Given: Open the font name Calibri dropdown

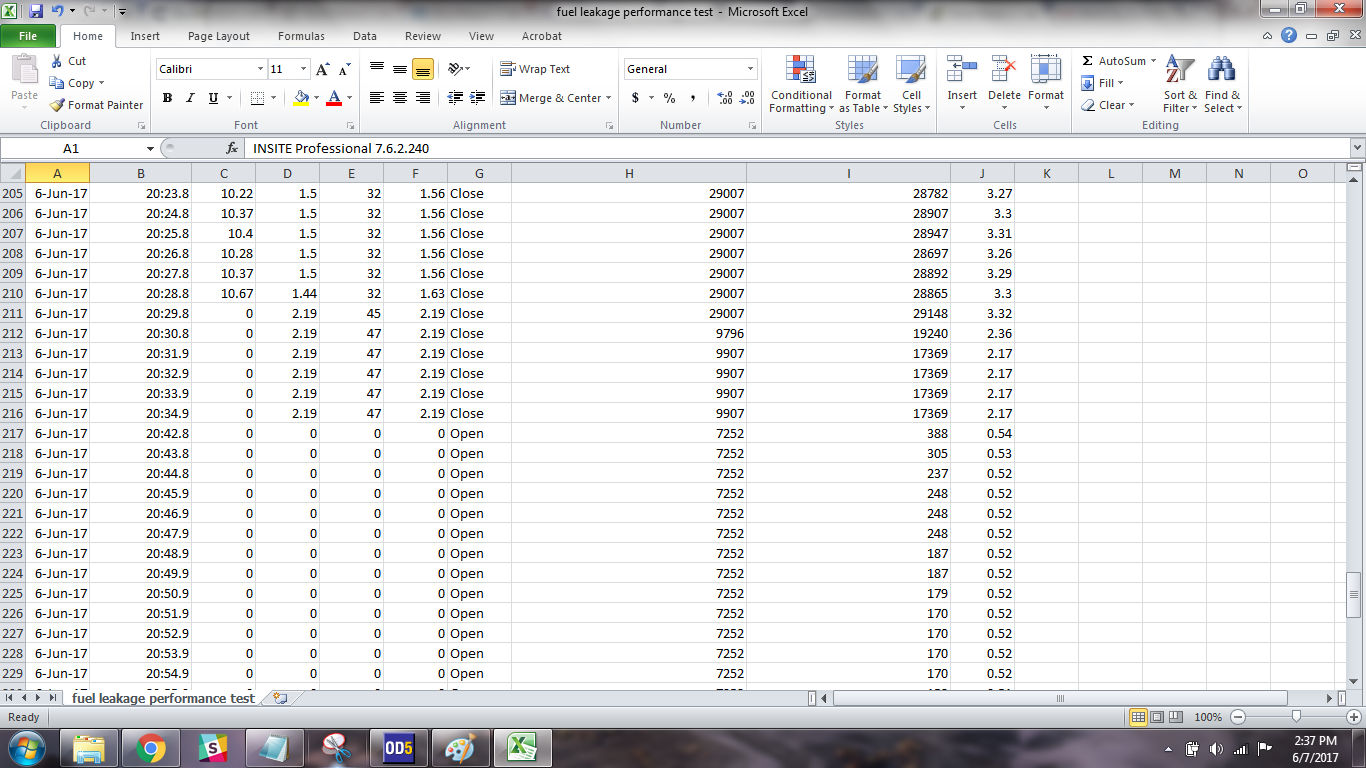Looking at the screenshot, I should 261,69.
